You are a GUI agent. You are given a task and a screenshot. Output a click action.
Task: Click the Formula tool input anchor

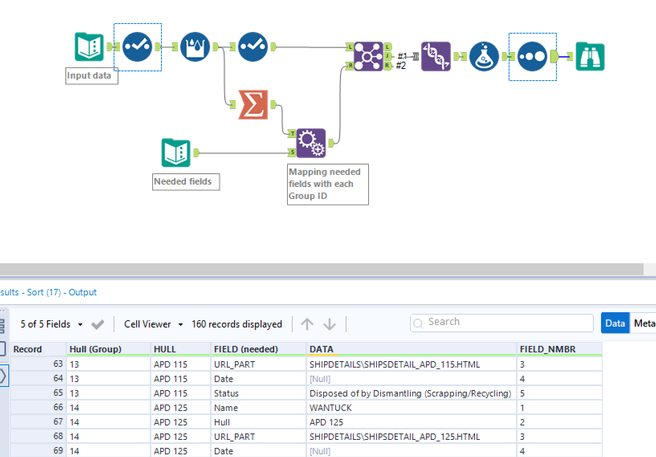[x=464, y=56]
